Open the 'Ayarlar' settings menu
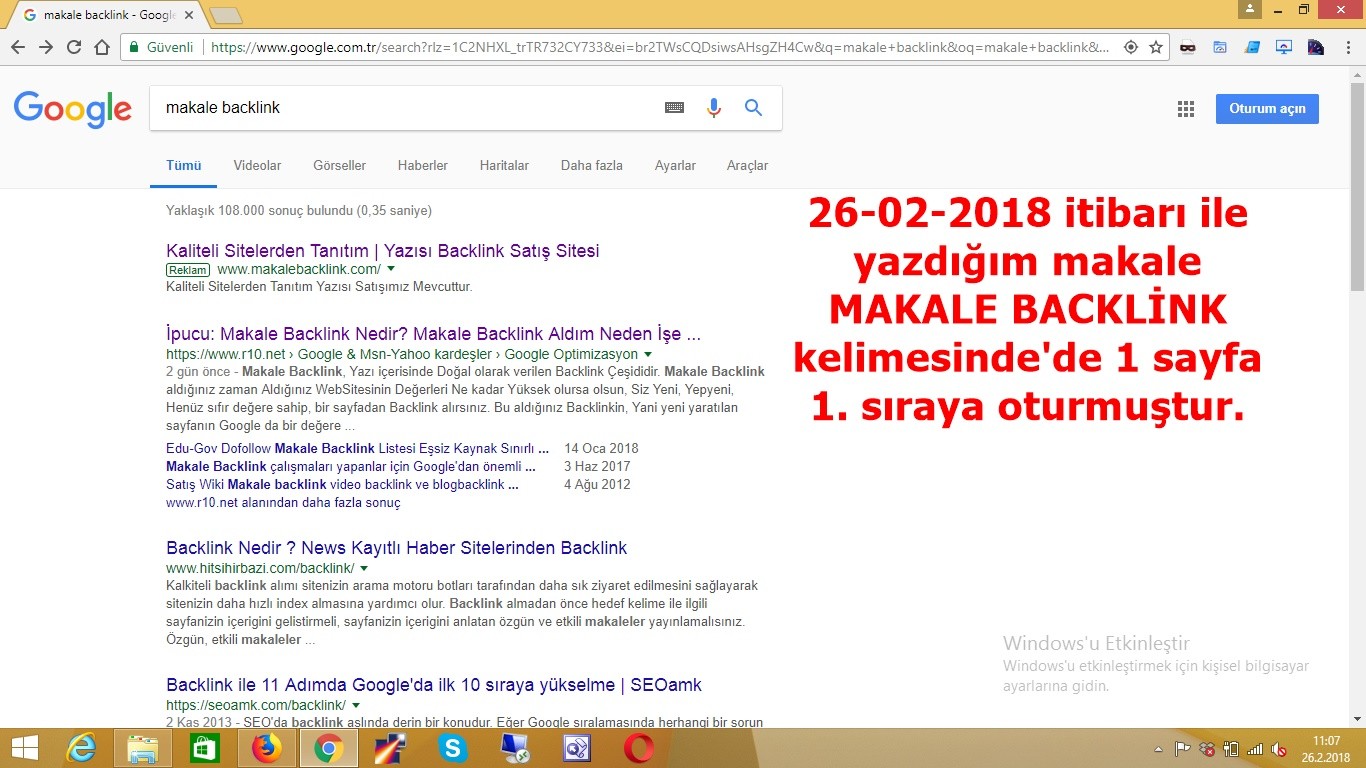The width and height of the screenshot is (1366, 768). (675, 166)
